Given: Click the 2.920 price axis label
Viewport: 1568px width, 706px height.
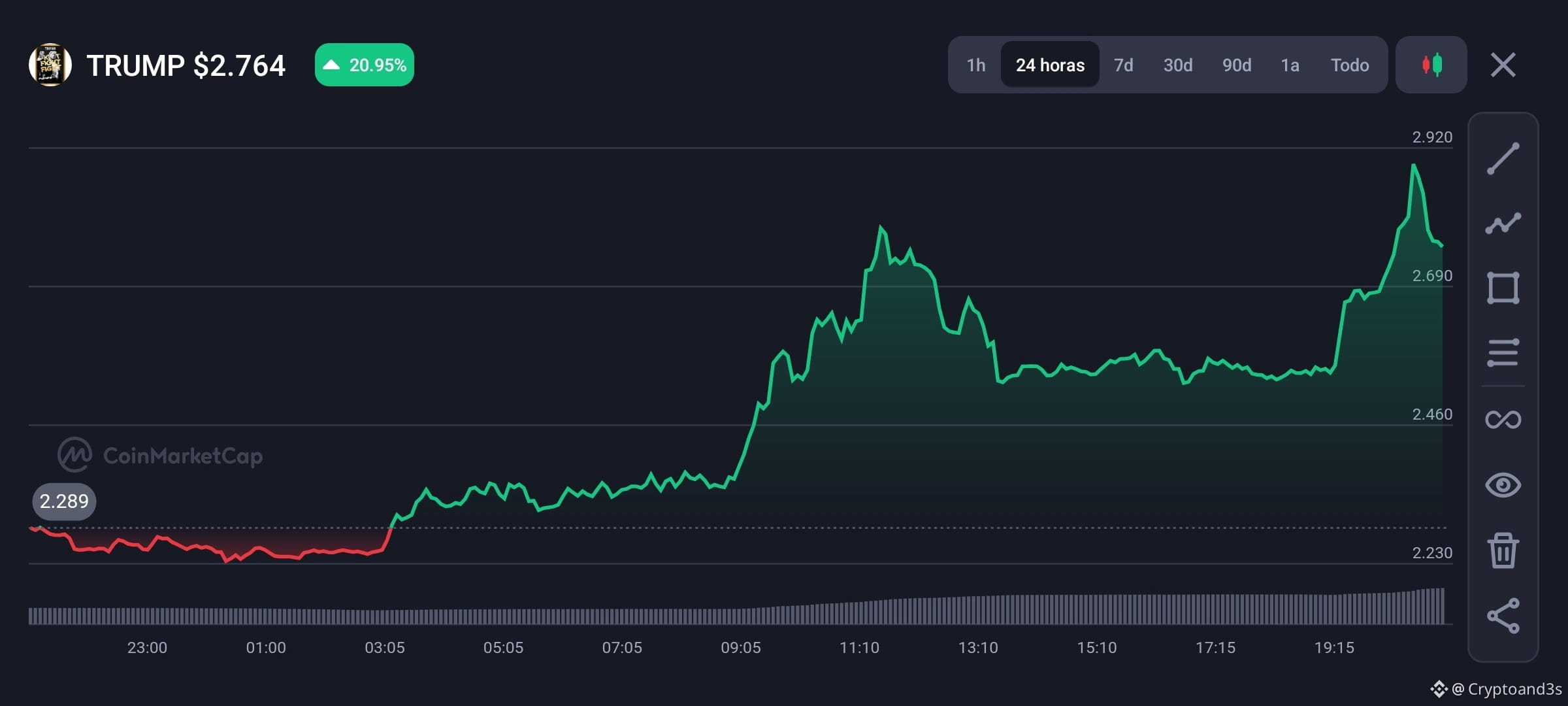Looking at the screenshot, I should point(1432,137).
